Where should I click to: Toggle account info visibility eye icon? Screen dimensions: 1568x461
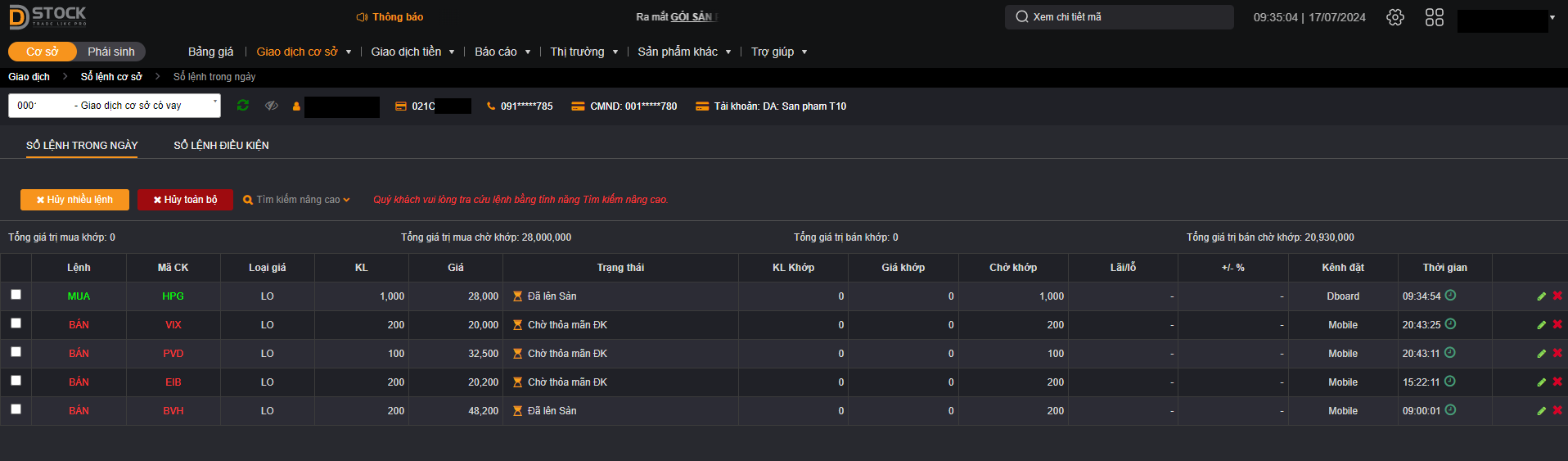click(272, 106)
